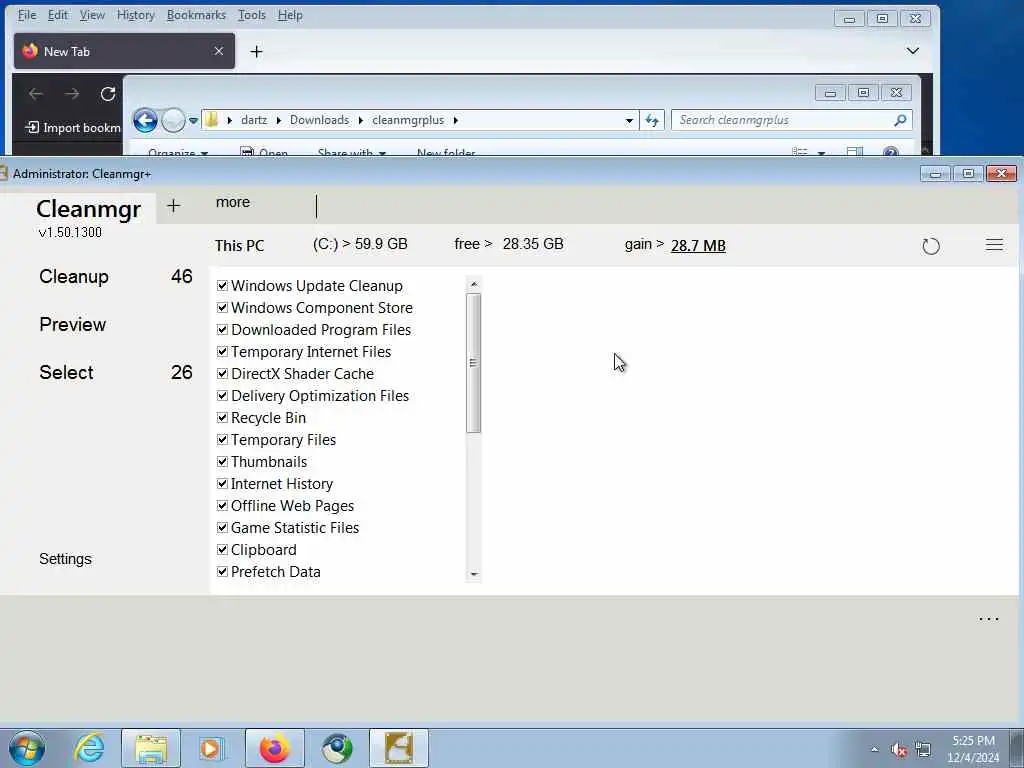Uncheck DirectX Shader Cache

coord(222,374)
